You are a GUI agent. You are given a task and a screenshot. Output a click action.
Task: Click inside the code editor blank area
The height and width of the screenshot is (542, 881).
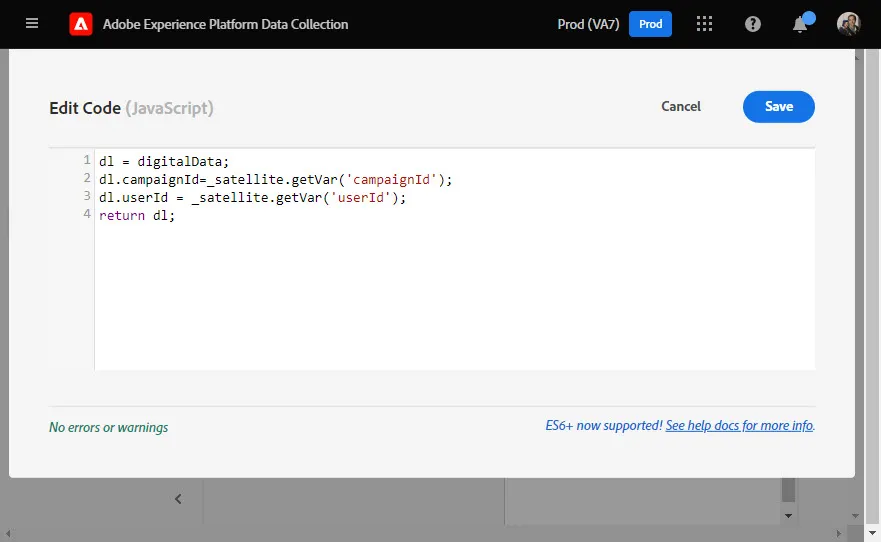pos(454,298)
